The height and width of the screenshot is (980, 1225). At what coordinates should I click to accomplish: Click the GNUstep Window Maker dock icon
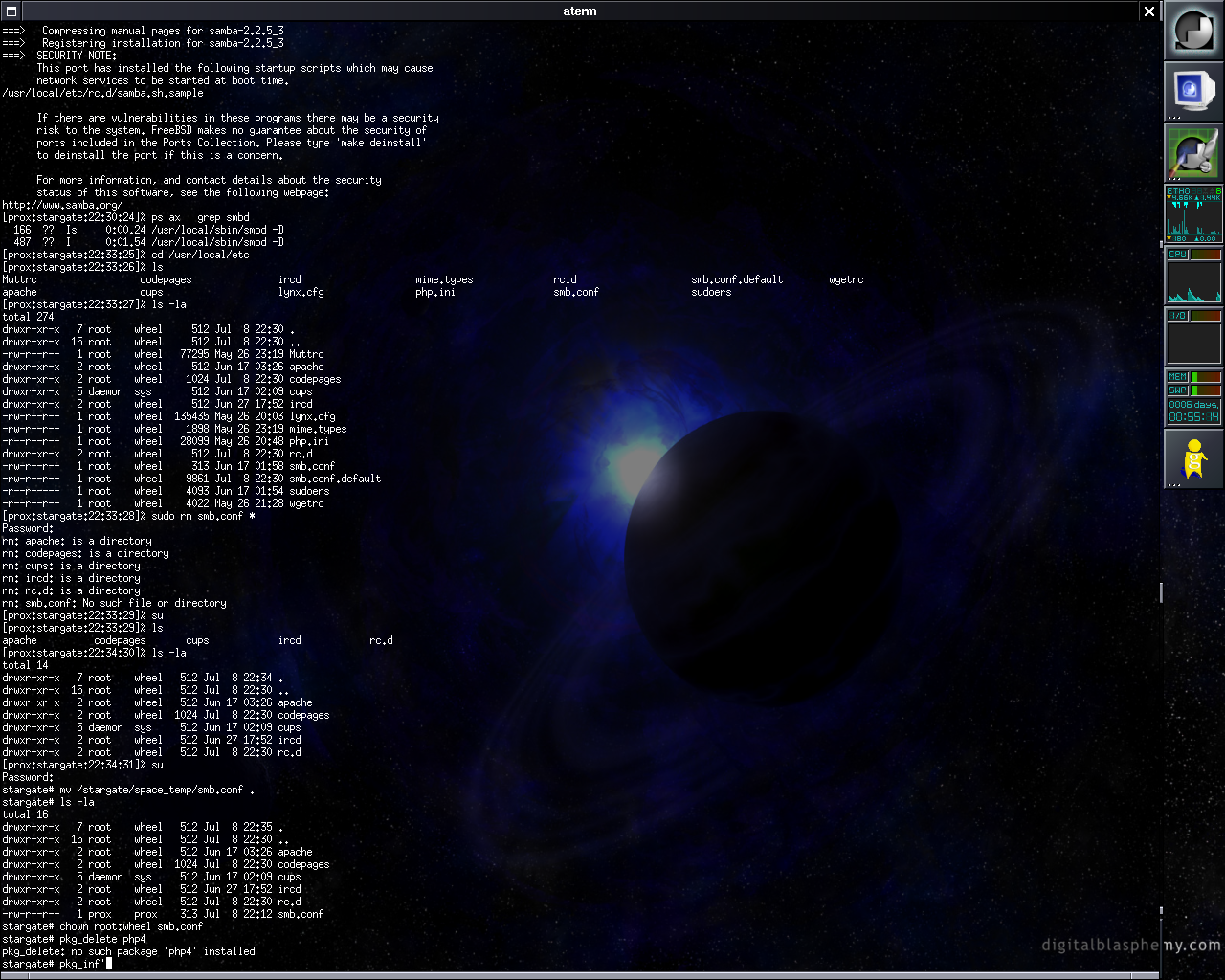[1193, 31]
